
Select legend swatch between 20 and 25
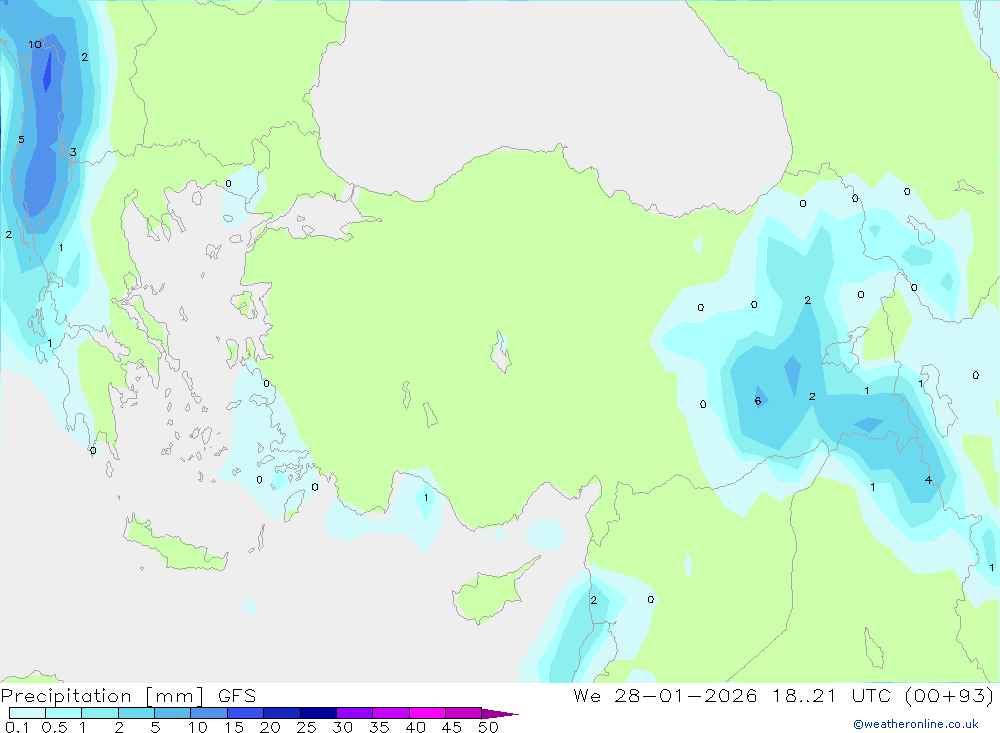(281, 713)
